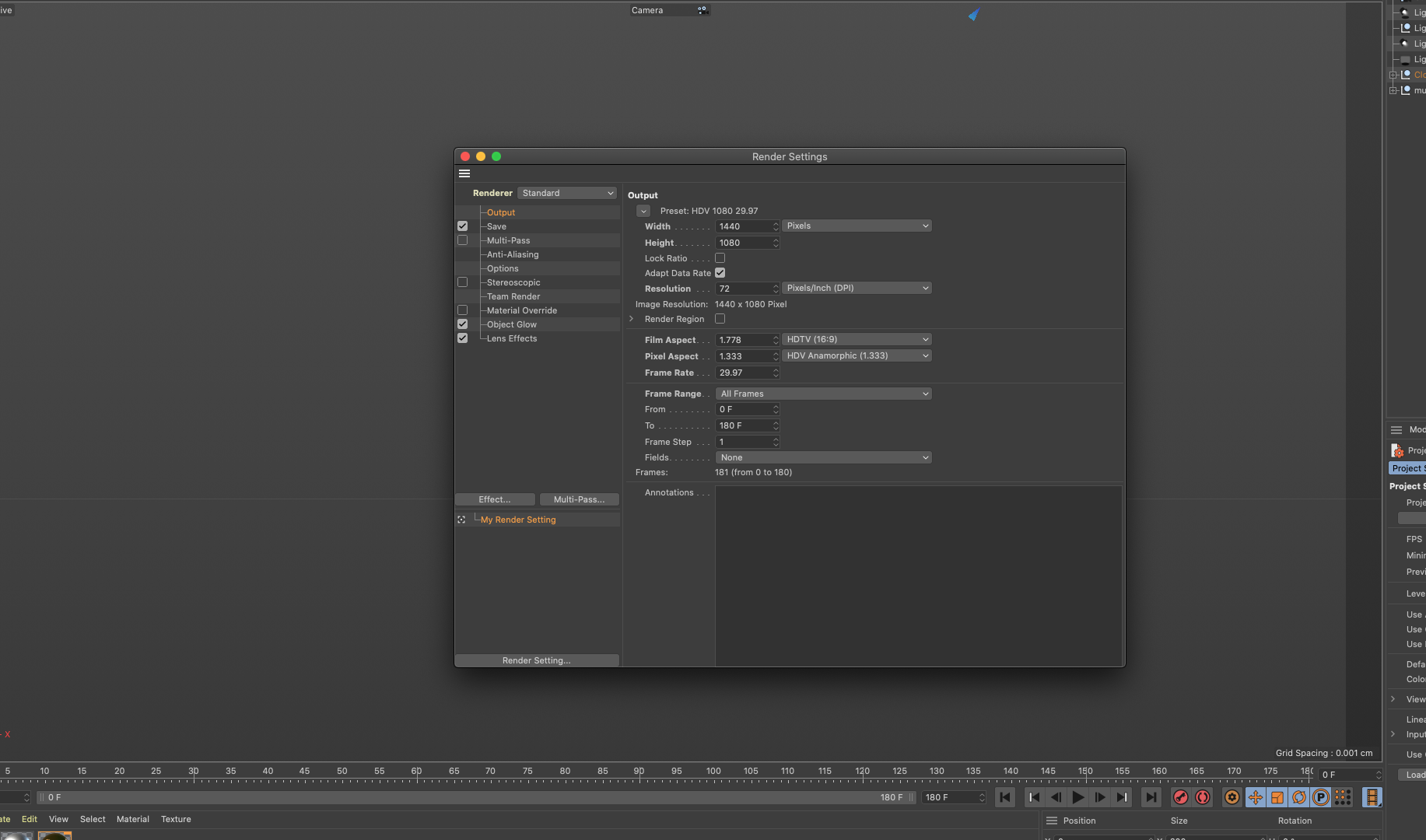Toggle Scale keyframe recording icon
Screen dimensions: 1426x840
point(1277,797)
